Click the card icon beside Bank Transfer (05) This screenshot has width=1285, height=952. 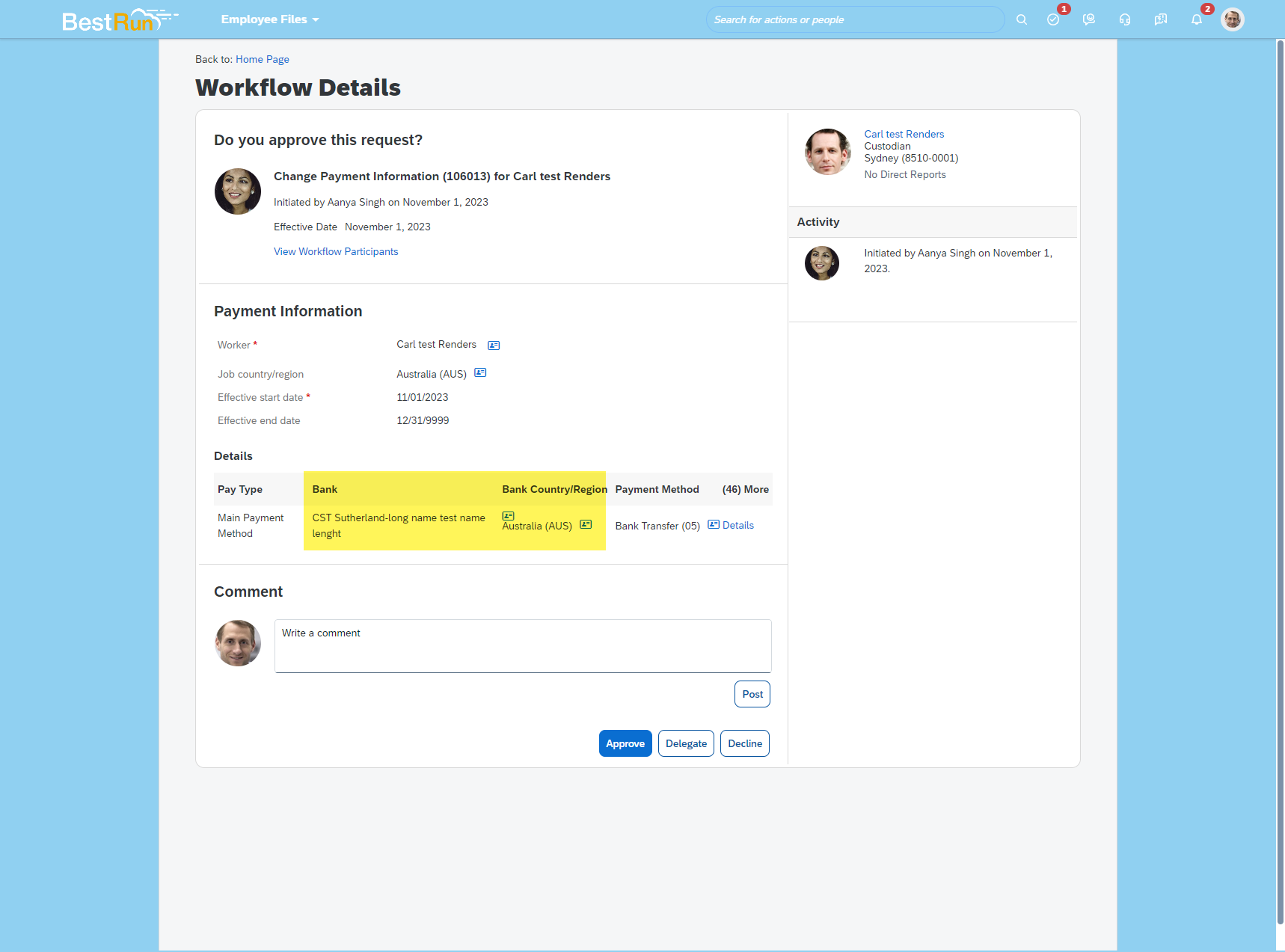tap(714, 524)
